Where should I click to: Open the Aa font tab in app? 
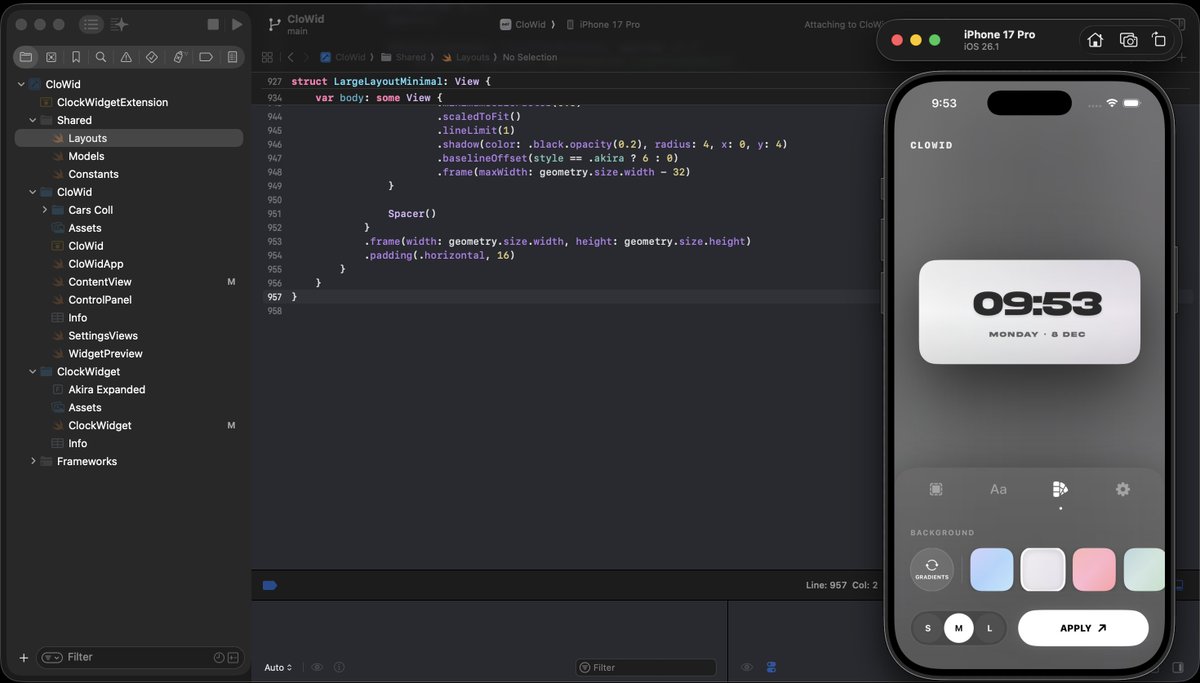coord(998,489)
